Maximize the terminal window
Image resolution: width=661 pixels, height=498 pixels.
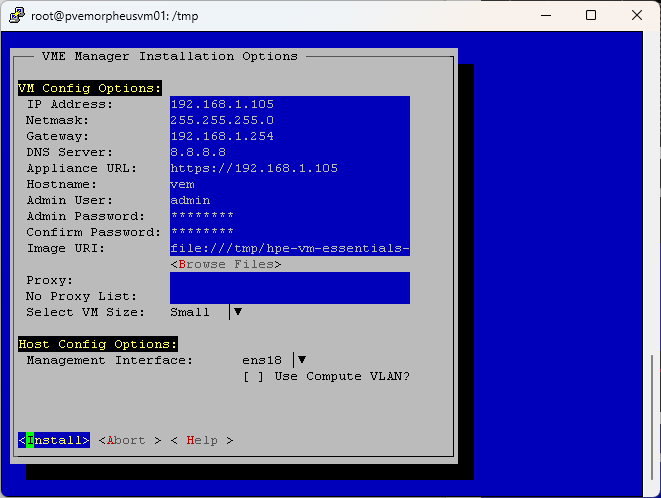click(591, 15)
